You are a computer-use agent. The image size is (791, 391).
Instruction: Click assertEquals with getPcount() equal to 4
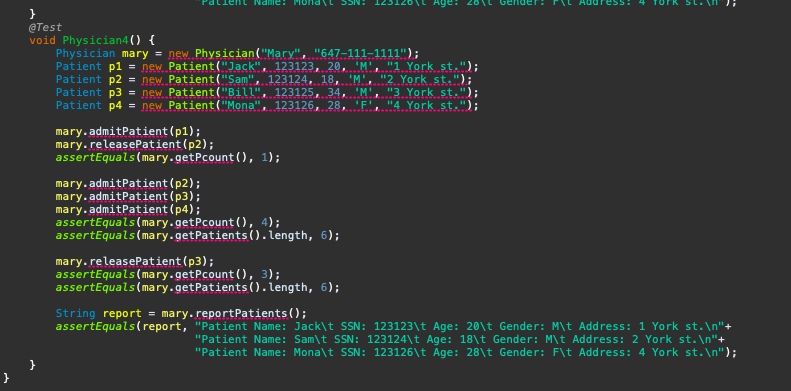tap(167, 222)
